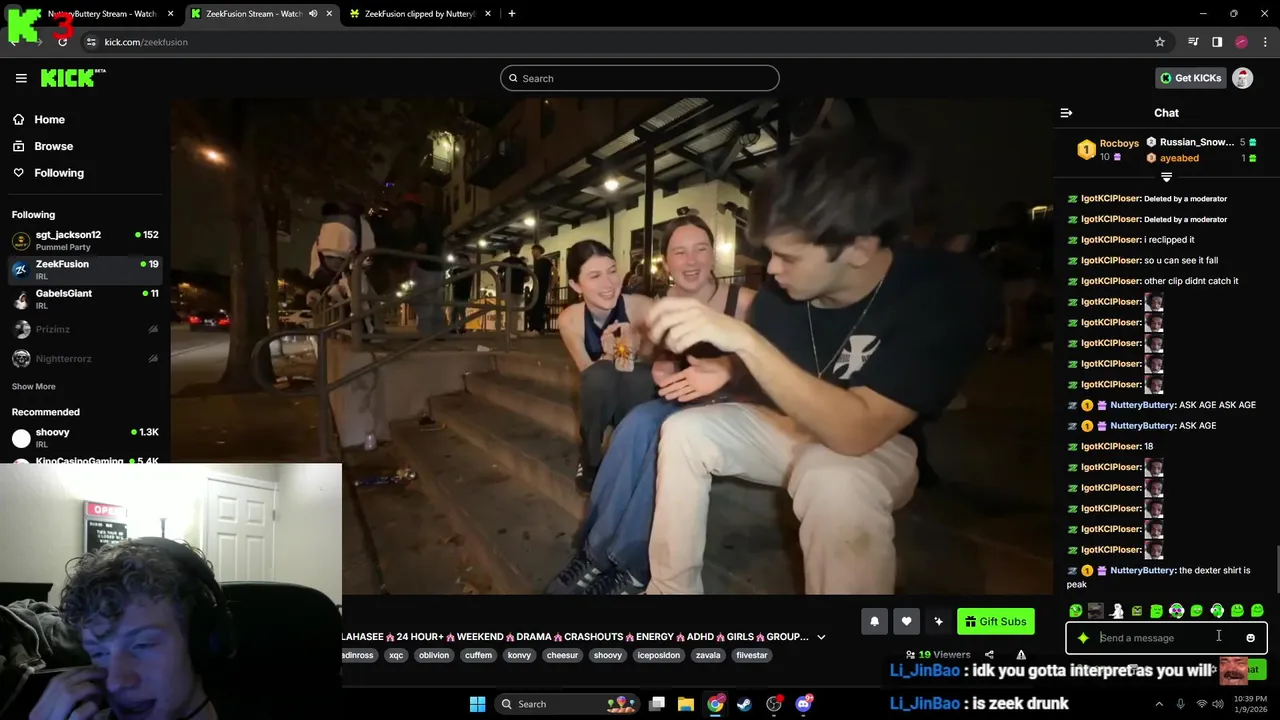
Task: Open Discord from taskbar
Action: coord(804,704)
